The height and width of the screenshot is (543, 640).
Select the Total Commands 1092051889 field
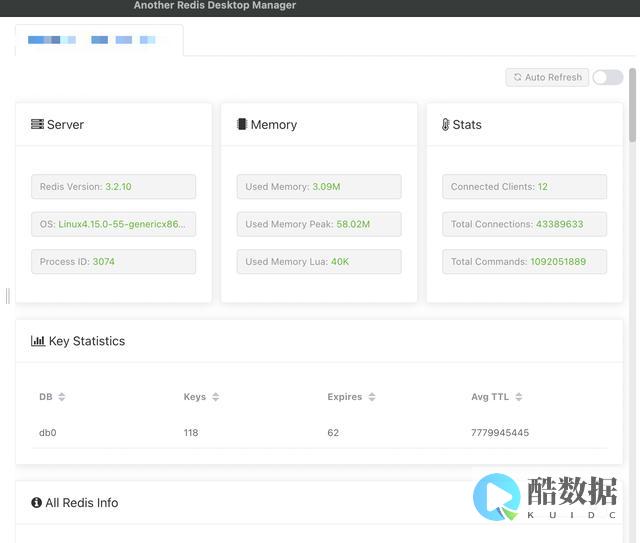(524, 262)
